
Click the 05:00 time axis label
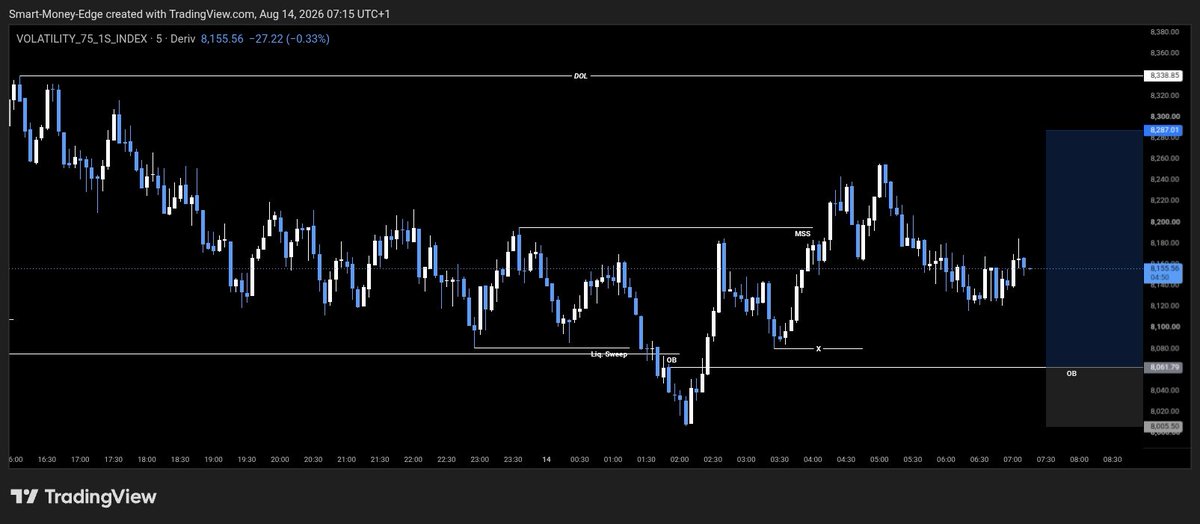pyautogui.click(x=879, y=459)
